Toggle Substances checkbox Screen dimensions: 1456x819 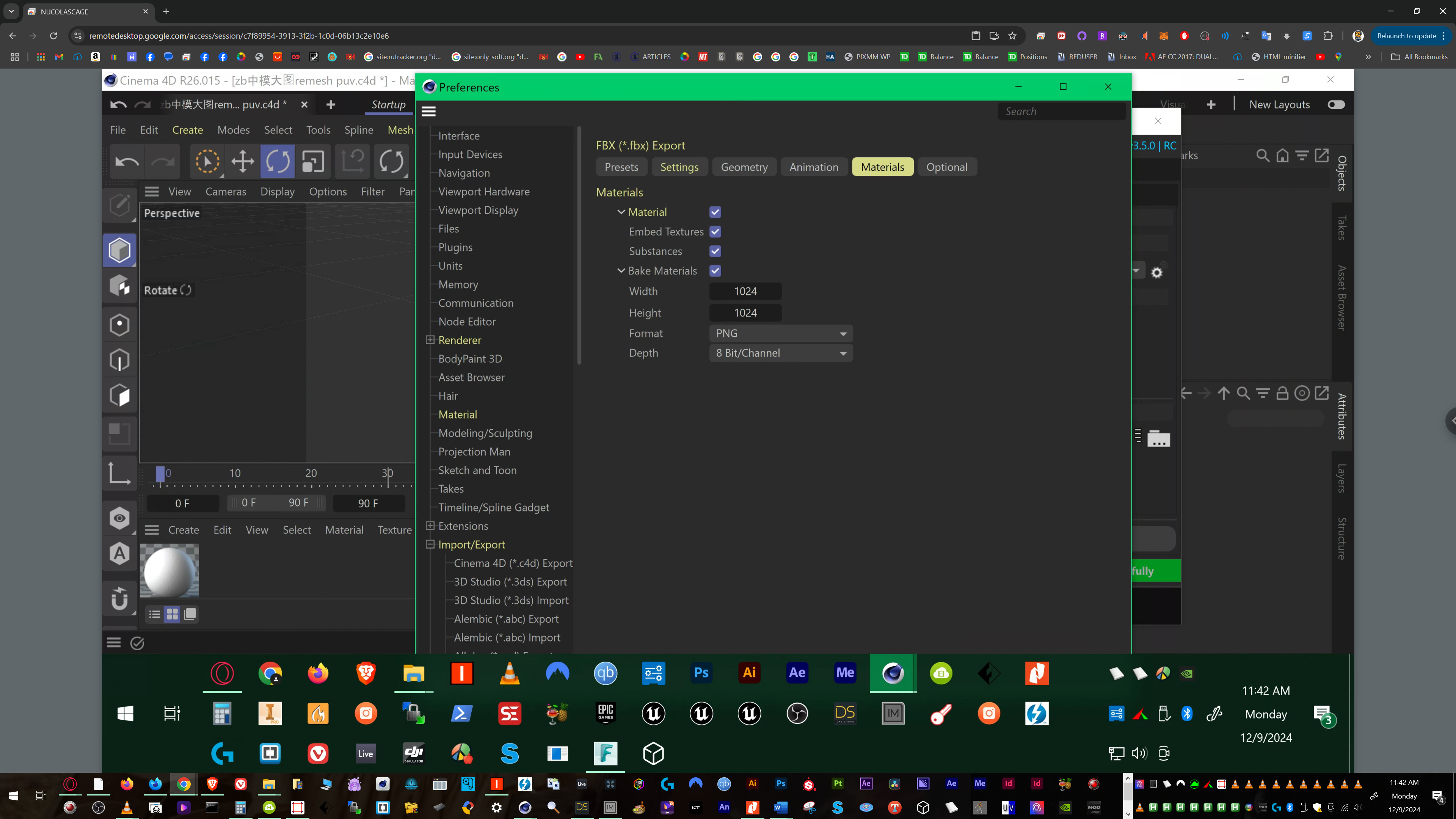pyautogui.click(x=715, y=251)
